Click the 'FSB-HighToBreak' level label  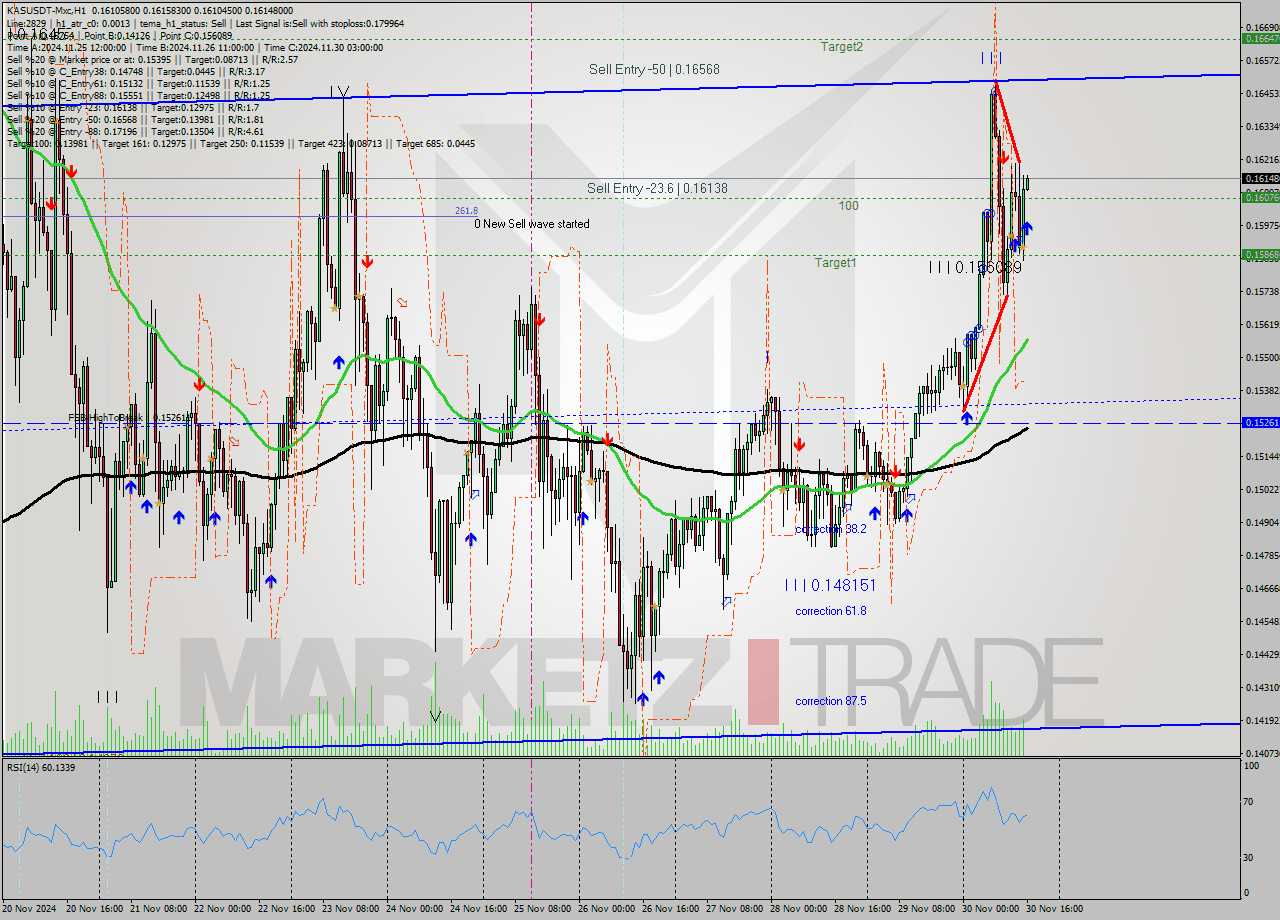108,417
